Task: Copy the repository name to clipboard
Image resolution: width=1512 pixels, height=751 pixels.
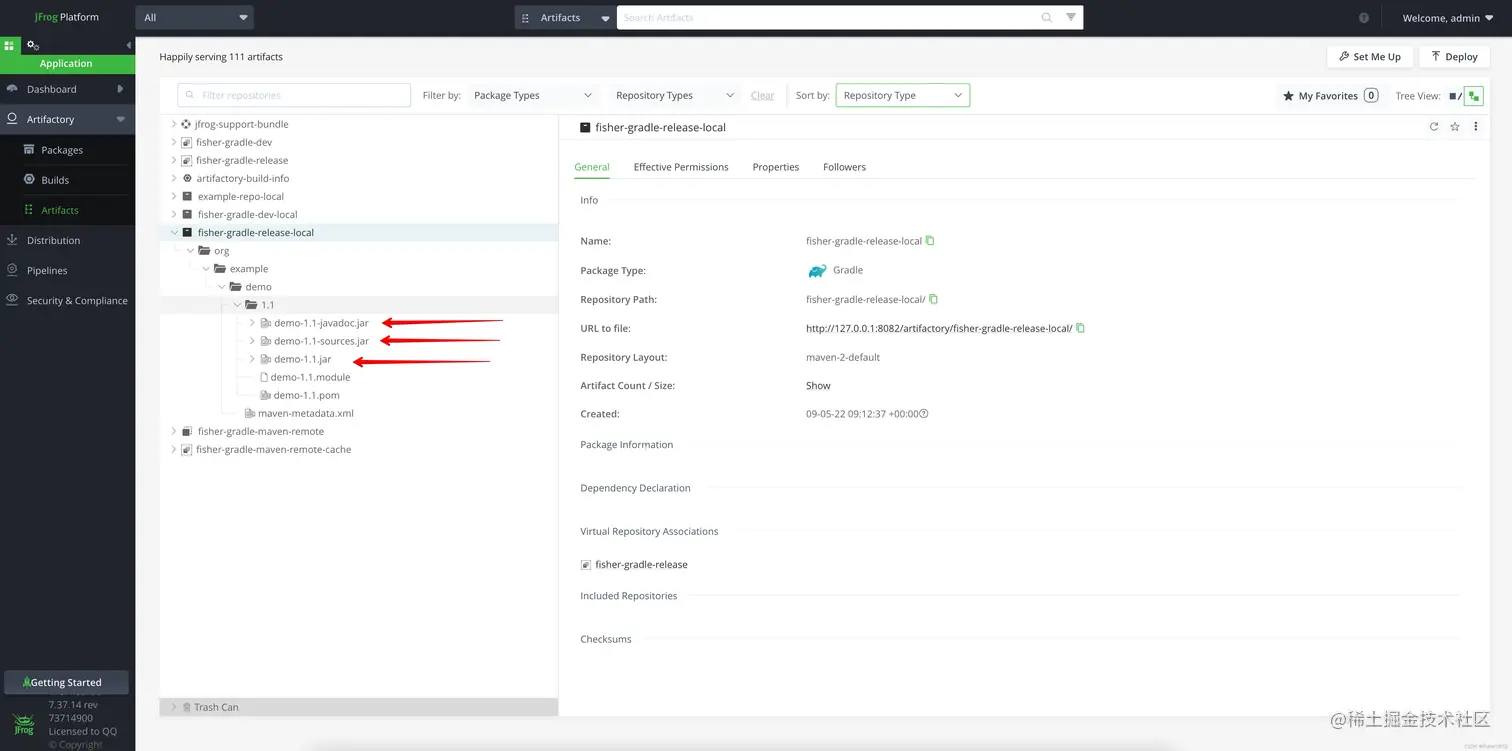Action: click(930, 241)
